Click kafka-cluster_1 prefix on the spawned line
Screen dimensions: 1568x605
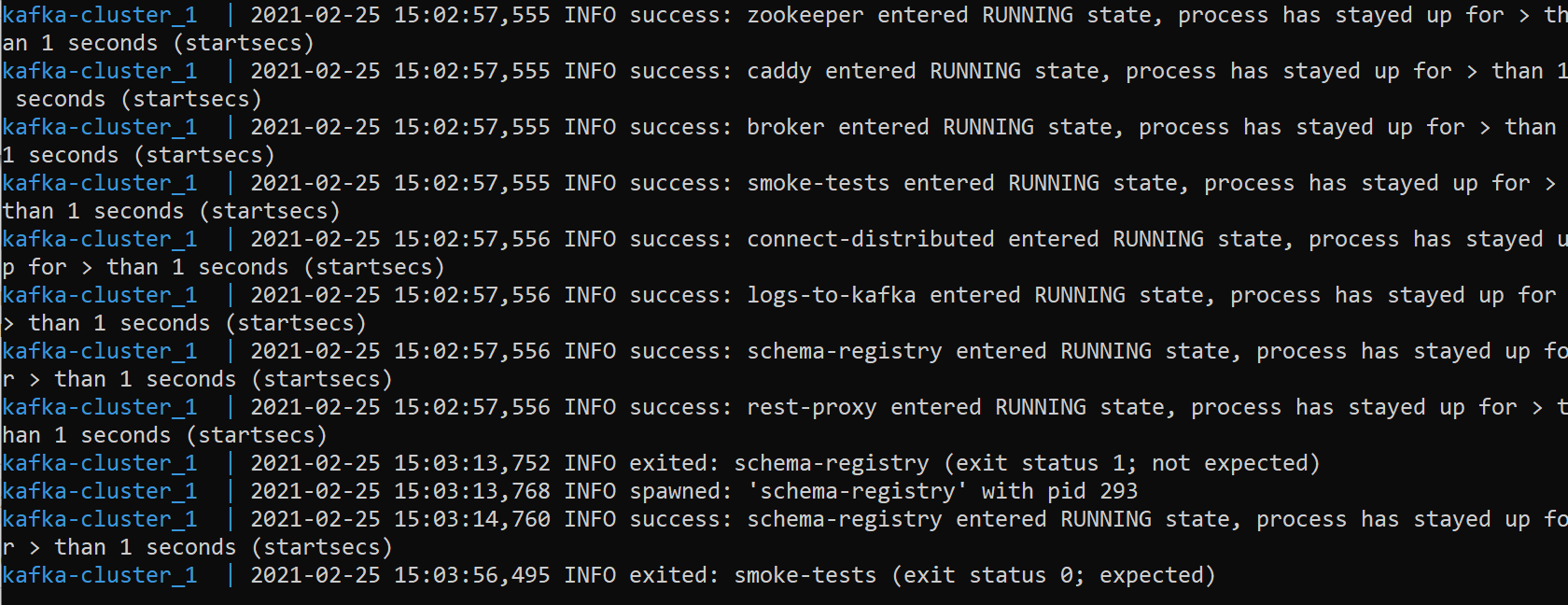click(x=100, y=491)
